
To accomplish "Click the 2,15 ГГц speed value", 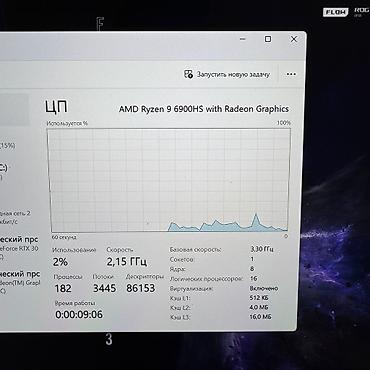I will [127, 262].
